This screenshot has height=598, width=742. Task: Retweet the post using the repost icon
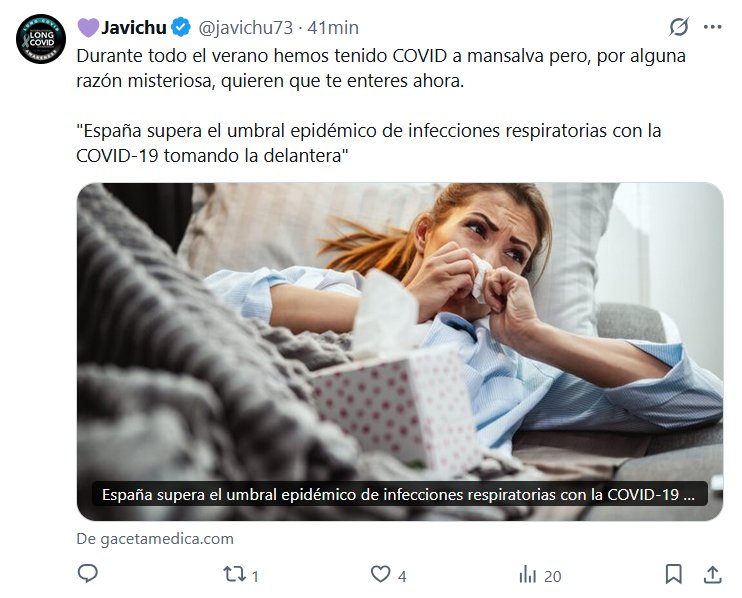234,574
